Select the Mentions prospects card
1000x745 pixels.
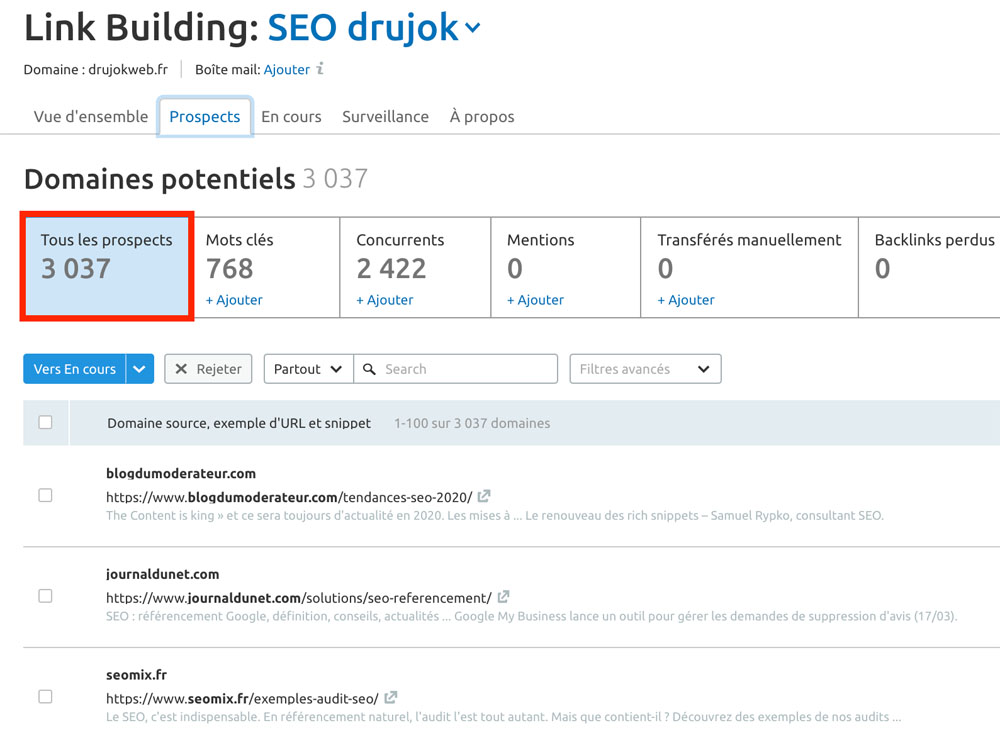(566, 267)
